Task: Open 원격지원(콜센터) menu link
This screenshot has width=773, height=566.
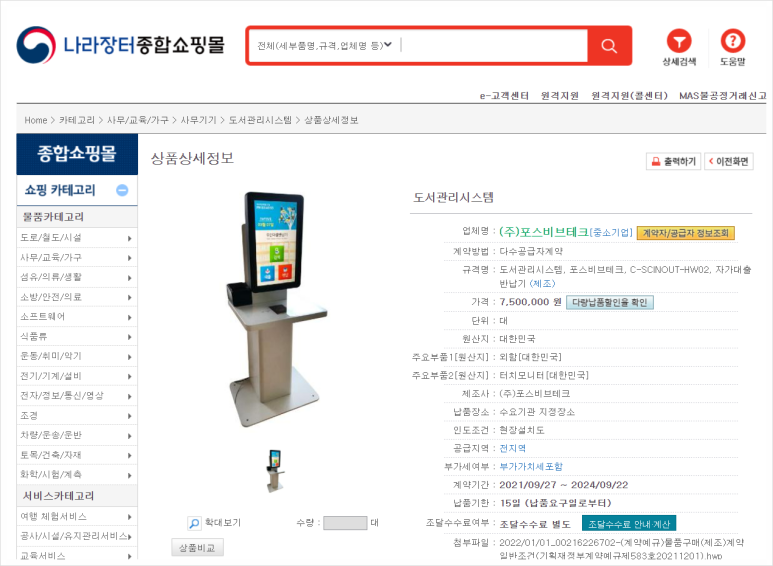Action: tap(630, 96)
